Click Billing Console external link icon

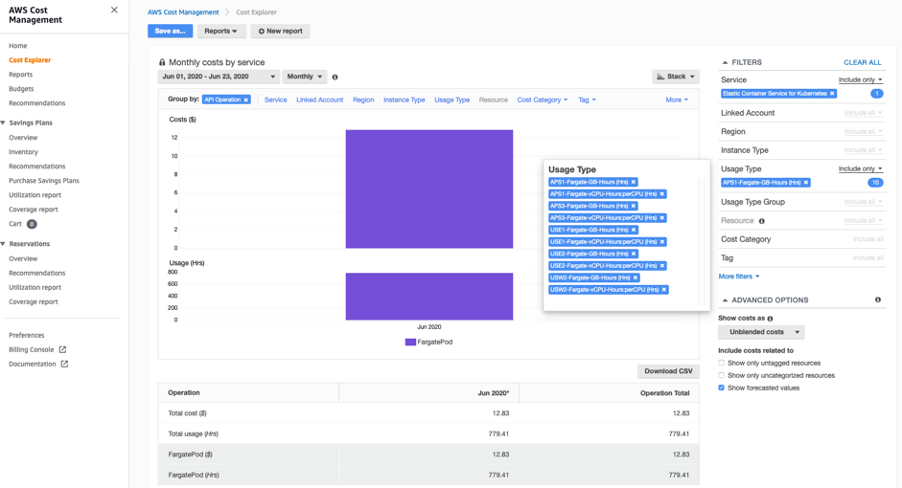point(63,349)
